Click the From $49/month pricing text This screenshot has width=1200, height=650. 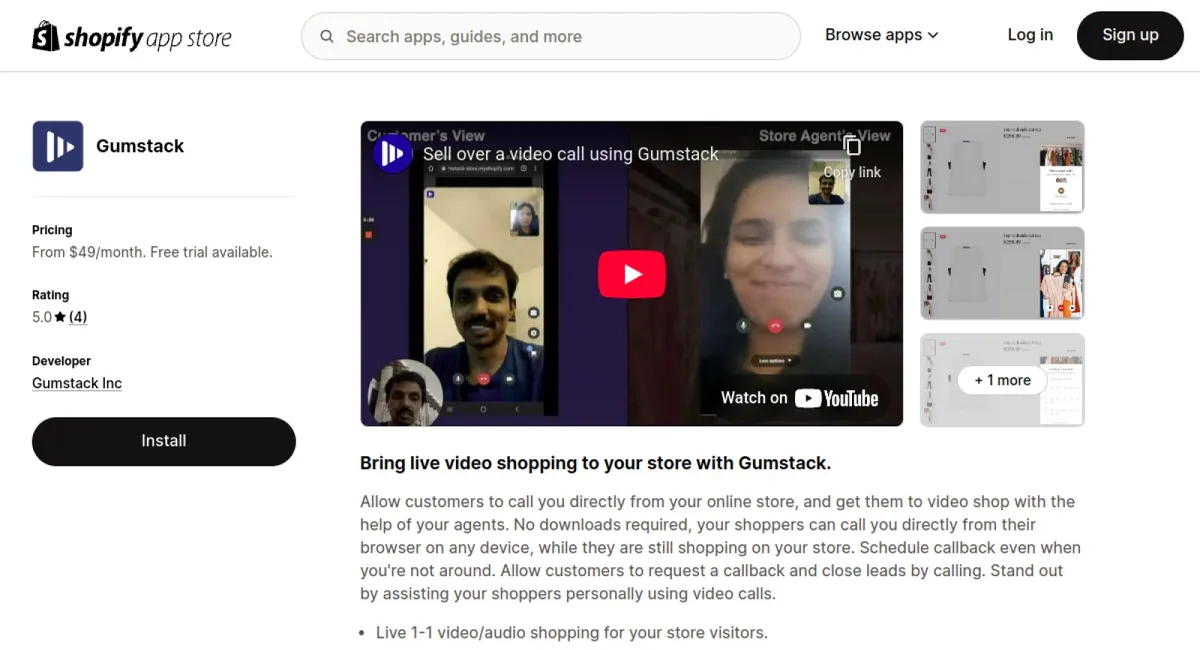click(x=152, y=252)
